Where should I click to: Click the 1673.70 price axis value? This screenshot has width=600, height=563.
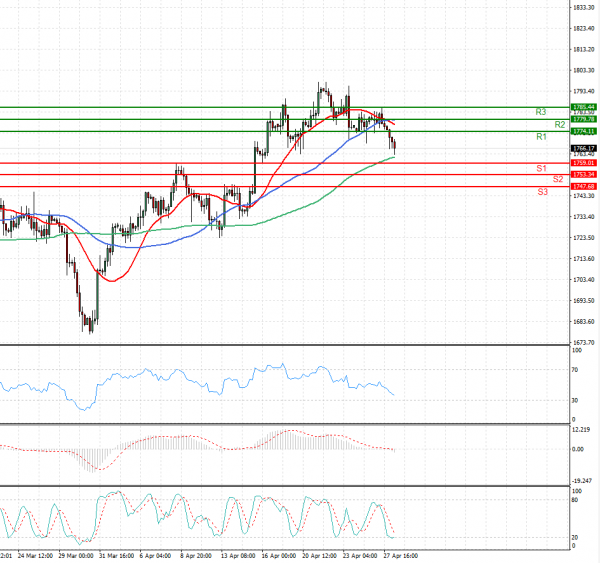coord(584,342)
